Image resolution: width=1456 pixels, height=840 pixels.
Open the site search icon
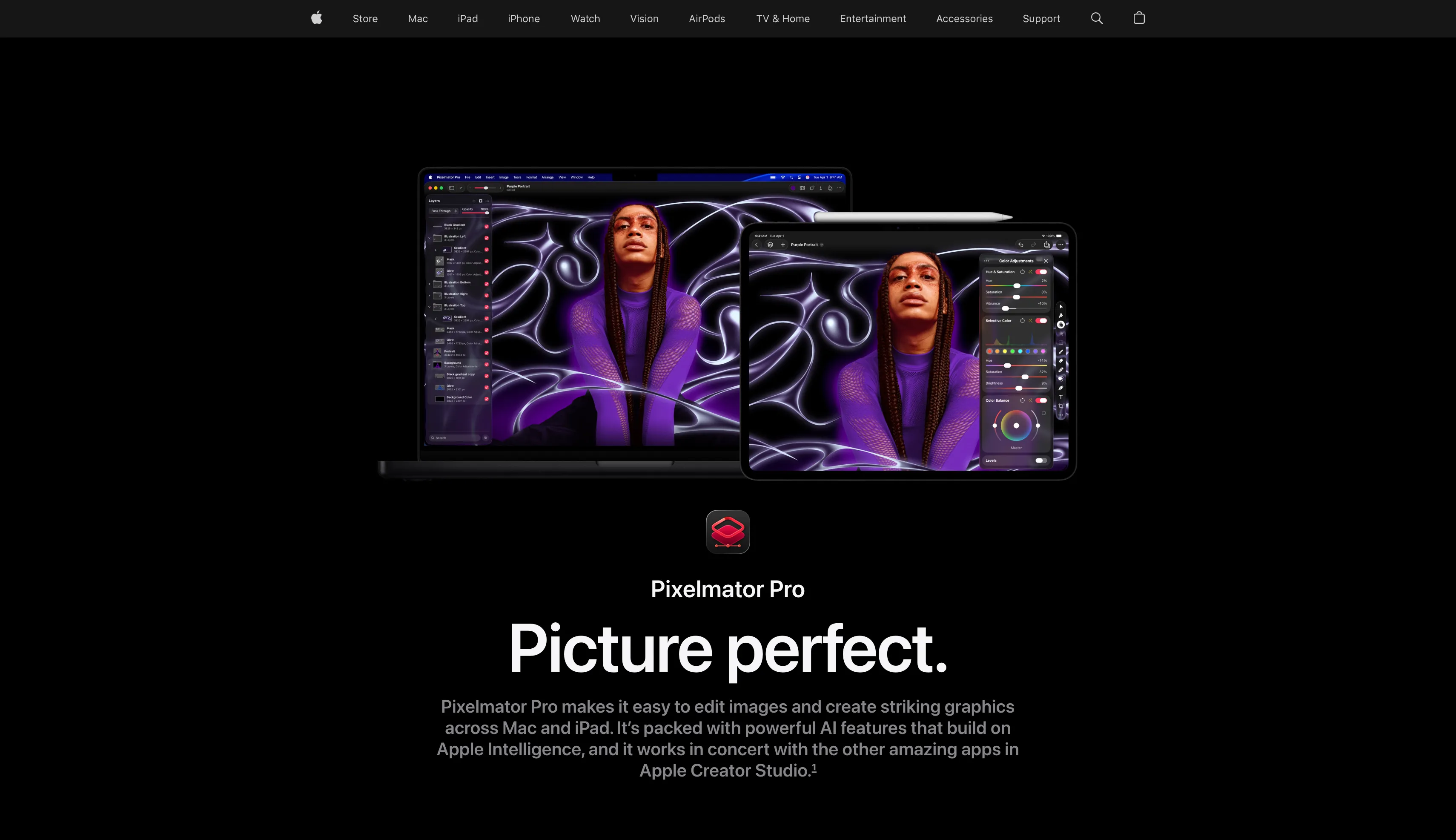(x=1096, y=18)
